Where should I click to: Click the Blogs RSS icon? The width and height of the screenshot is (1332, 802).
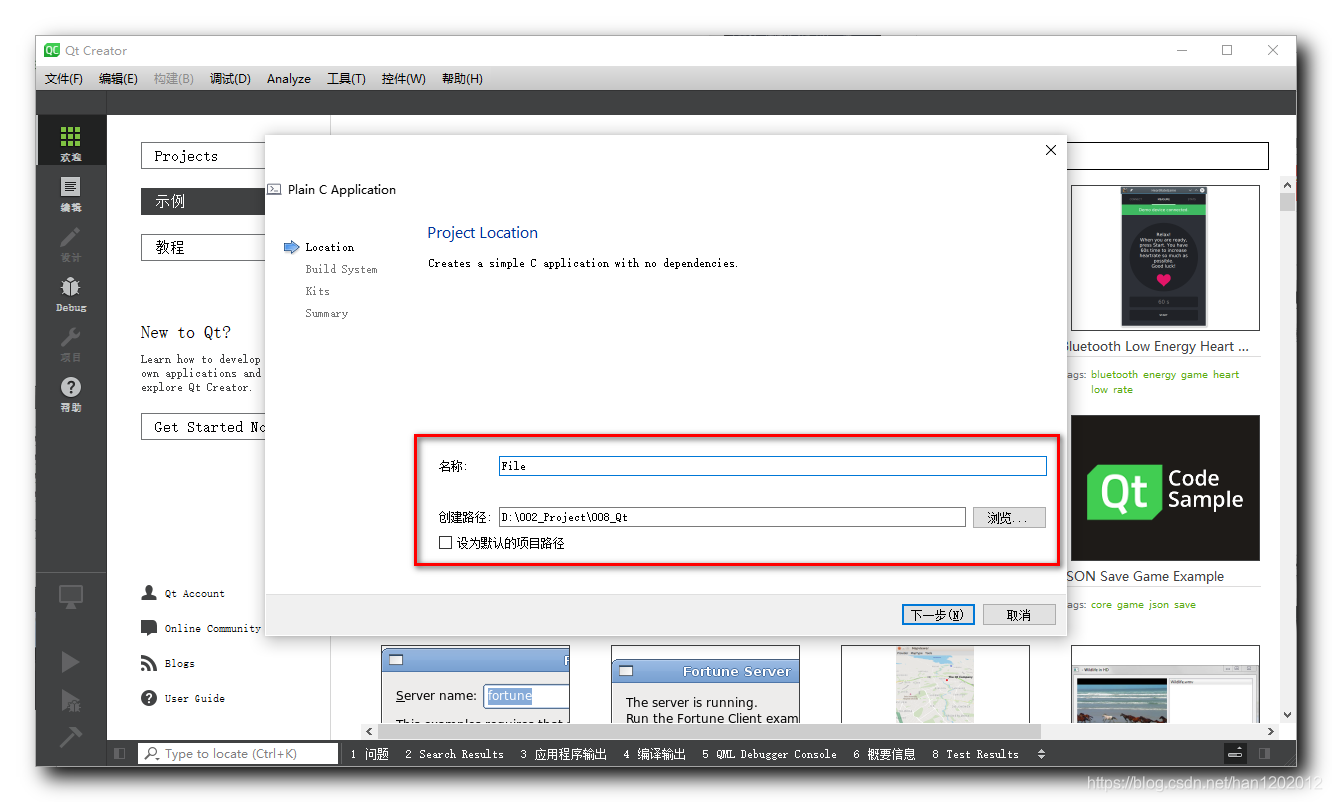(x=149, y=663)
